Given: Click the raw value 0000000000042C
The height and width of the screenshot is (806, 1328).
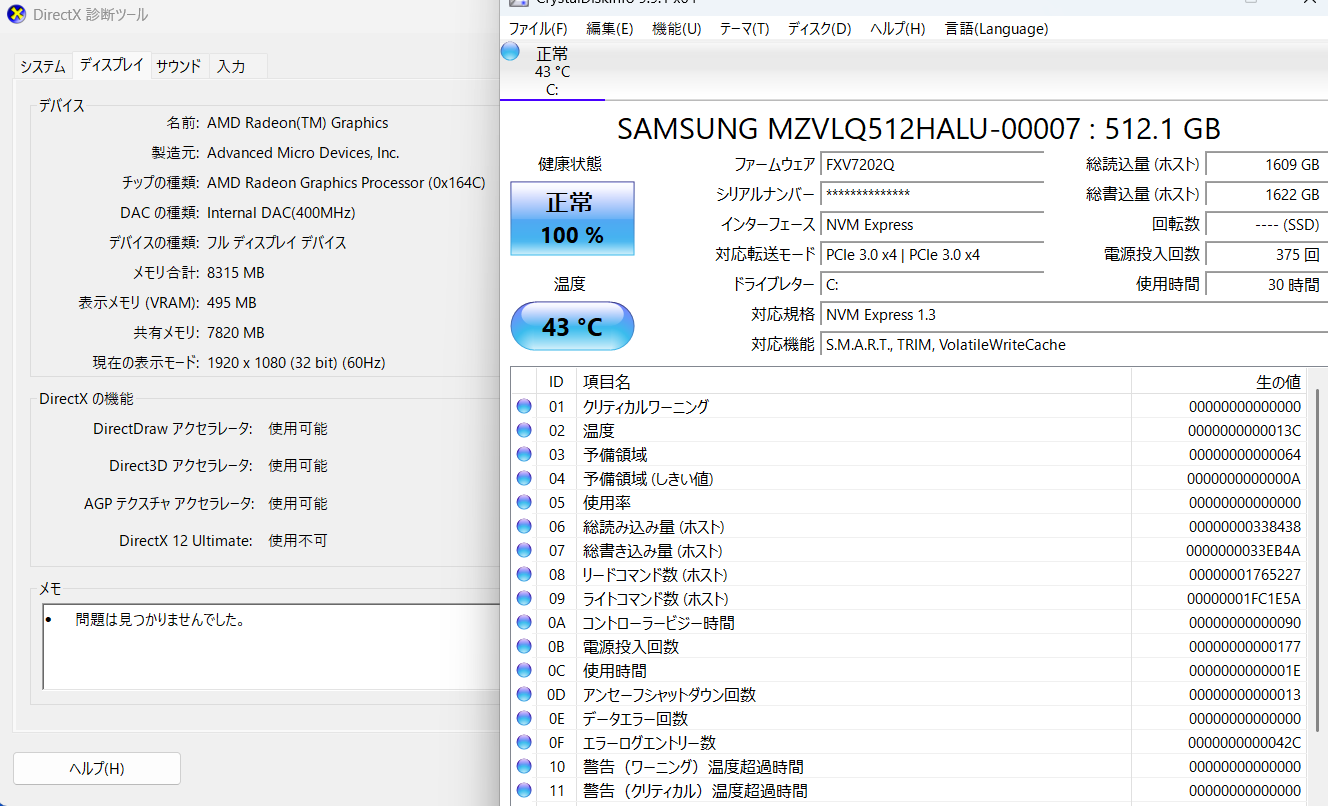Looking at the screenshot, I should 1244,743.
